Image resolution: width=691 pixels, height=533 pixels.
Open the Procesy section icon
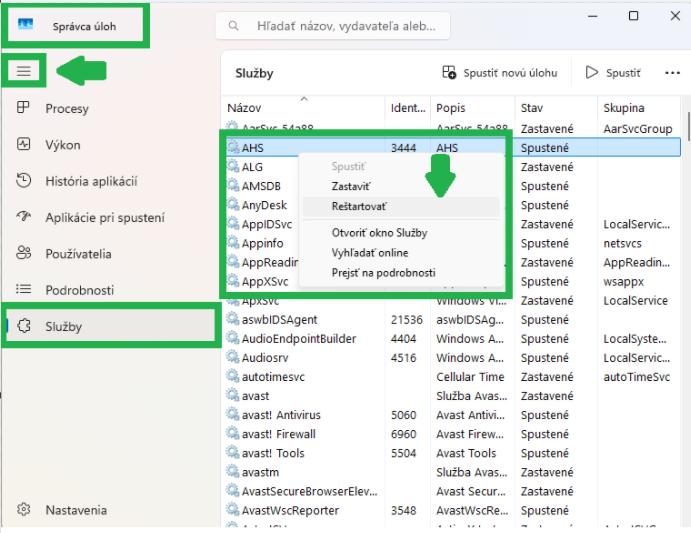coord(24,108)
